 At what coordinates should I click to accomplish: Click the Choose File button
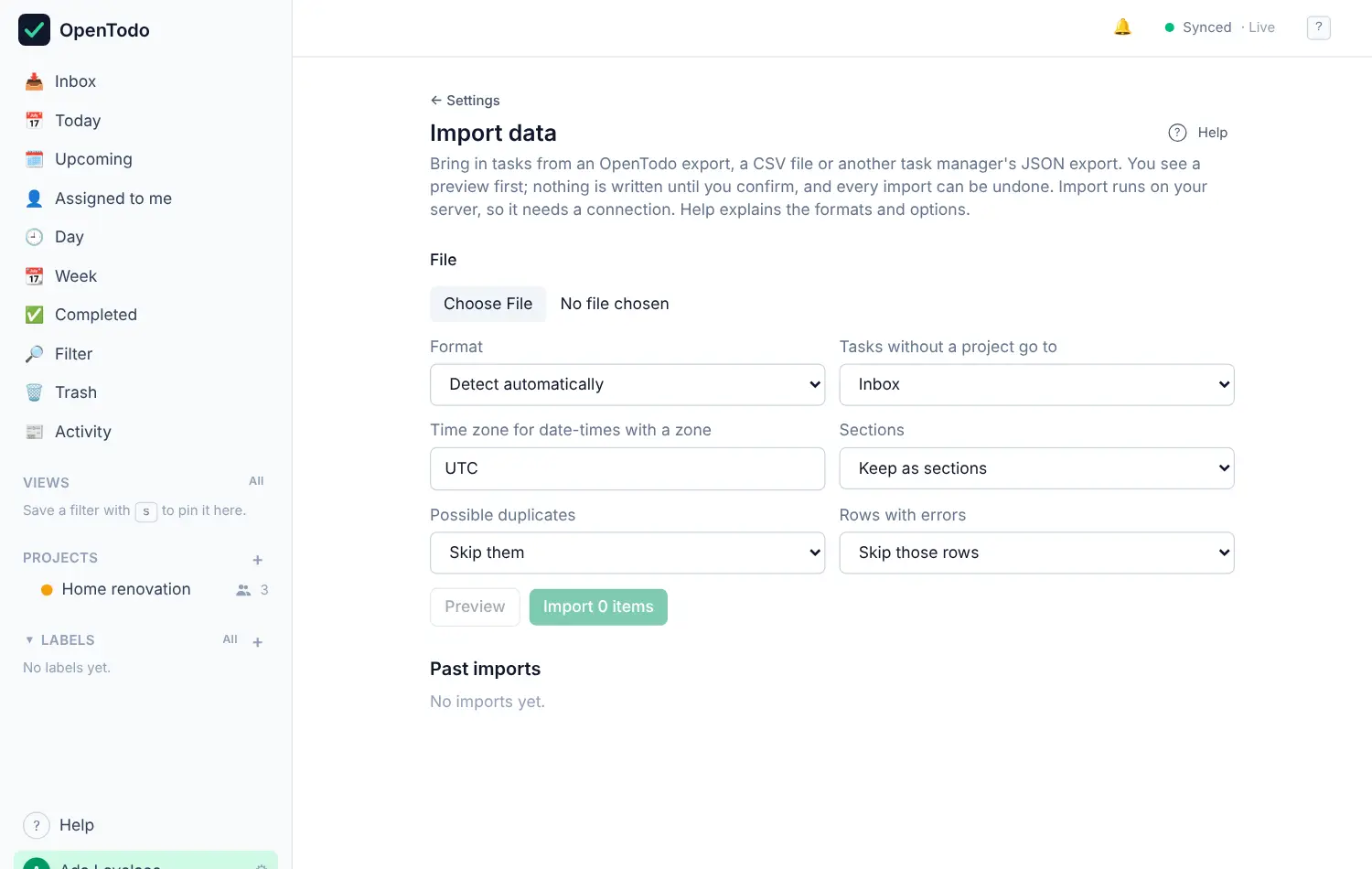[x=488, y=304]
